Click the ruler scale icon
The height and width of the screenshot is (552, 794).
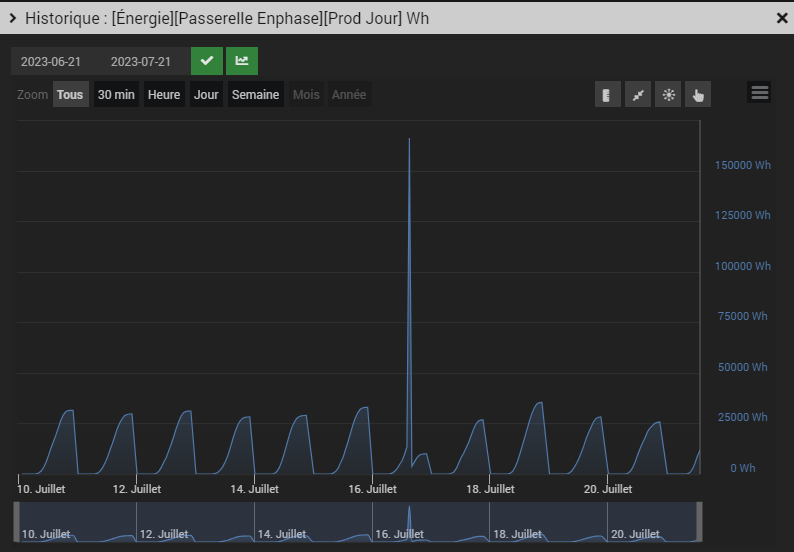607,95
